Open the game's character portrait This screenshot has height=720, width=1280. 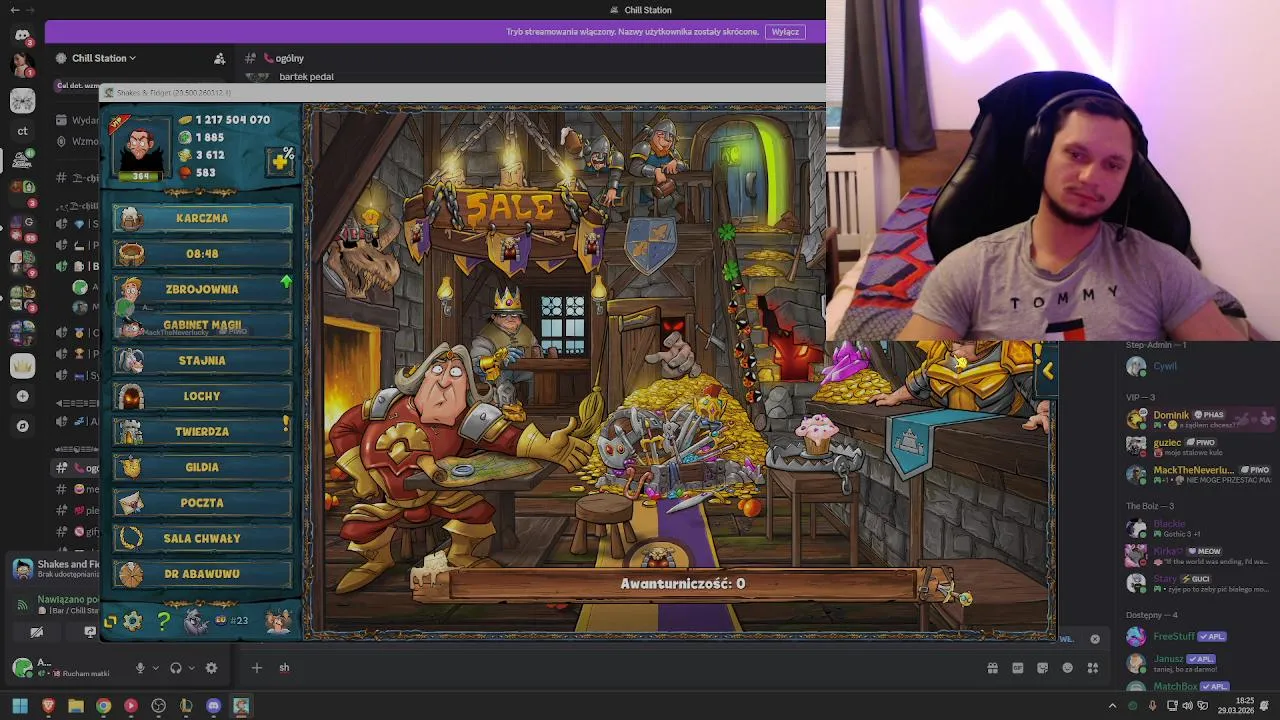click(141, 150)
